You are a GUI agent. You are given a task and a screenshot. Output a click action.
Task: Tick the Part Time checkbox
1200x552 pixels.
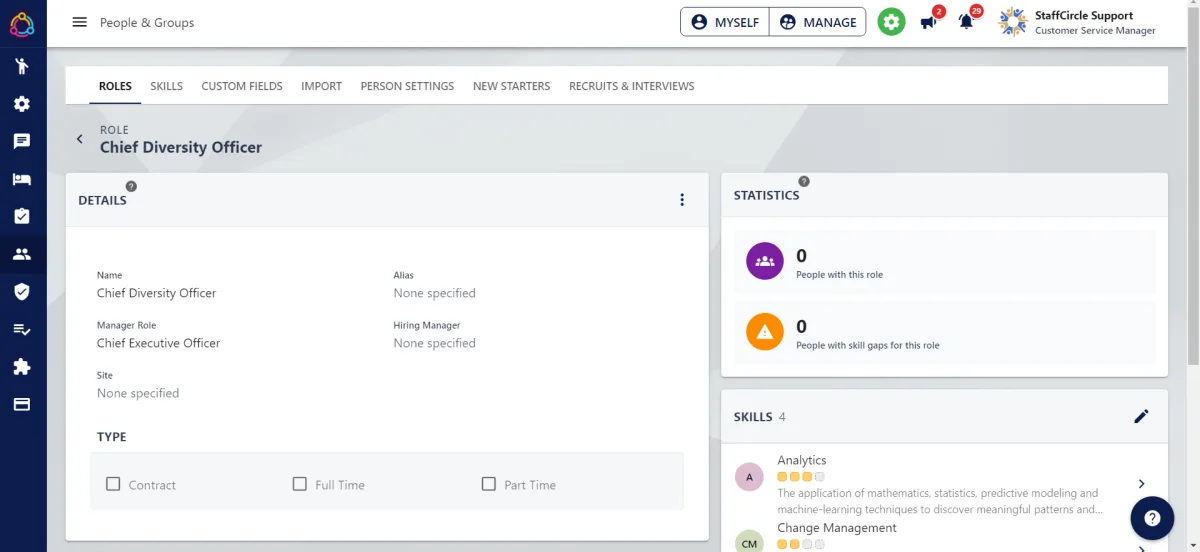pos(488,484)
